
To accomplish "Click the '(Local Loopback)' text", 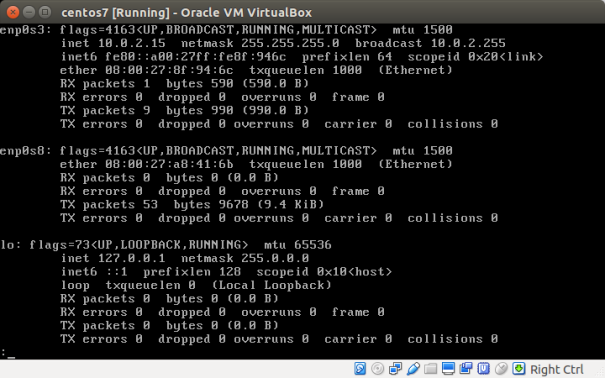I will point(272,285).
